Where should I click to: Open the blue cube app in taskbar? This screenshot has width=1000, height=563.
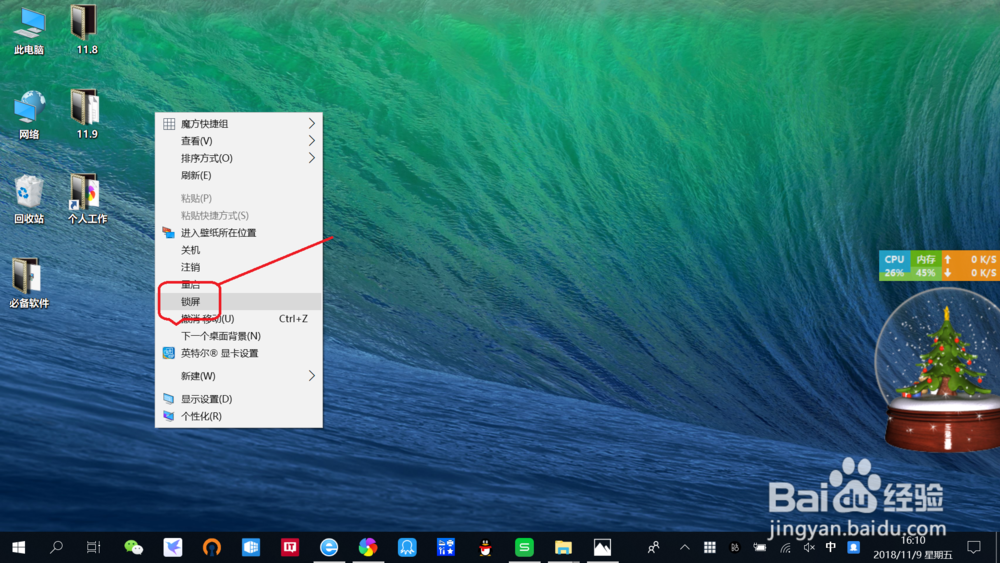tap(251, 547)
